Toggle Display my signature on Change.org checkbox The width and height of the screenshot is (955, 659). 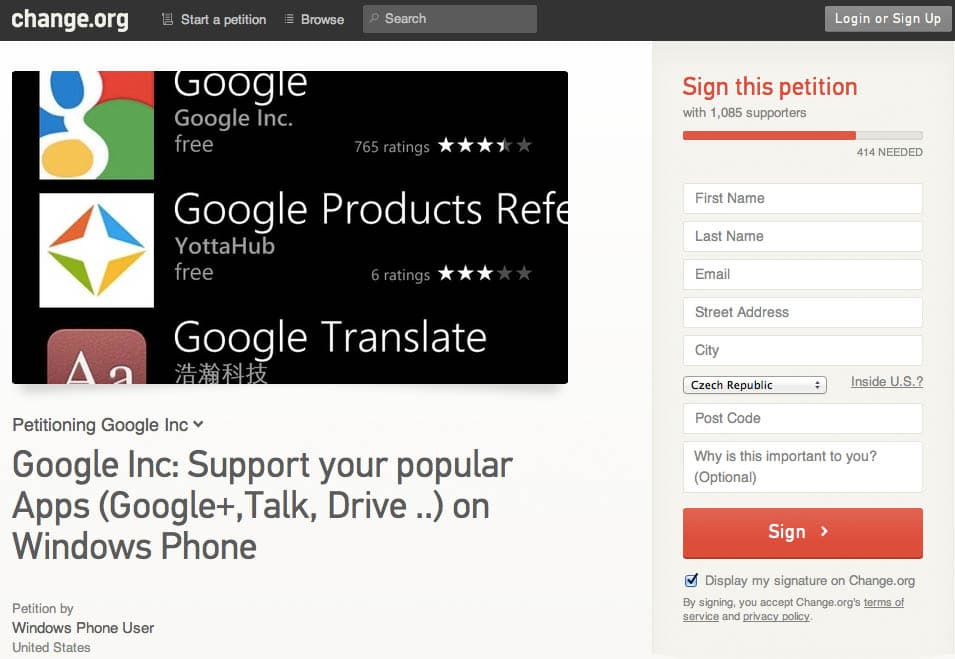coord(691,580)
